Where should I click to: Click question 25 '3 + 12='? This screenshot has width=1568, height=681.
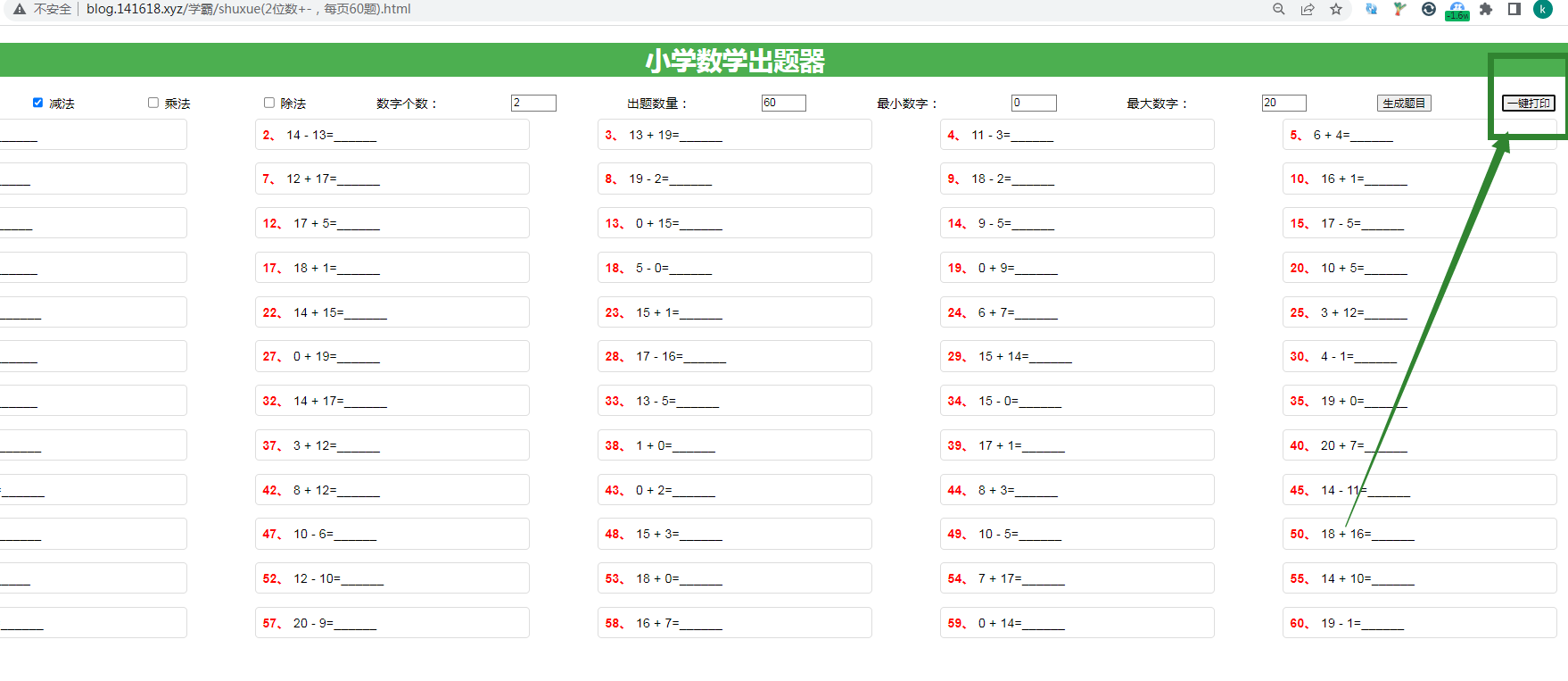coord(1419,312)
